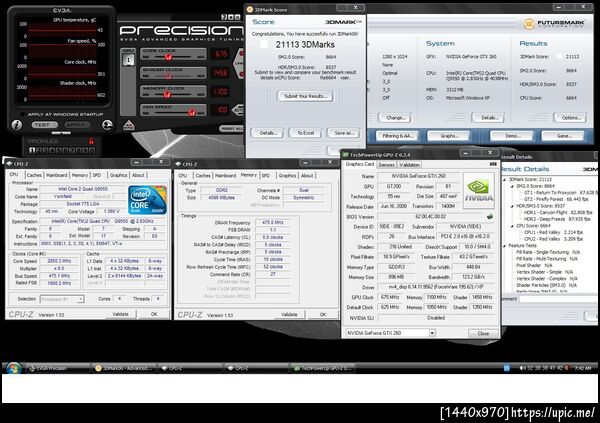Click the Futuremark Corporation logo
Viewport: 600px width, 423px height.
coord(554,24)
